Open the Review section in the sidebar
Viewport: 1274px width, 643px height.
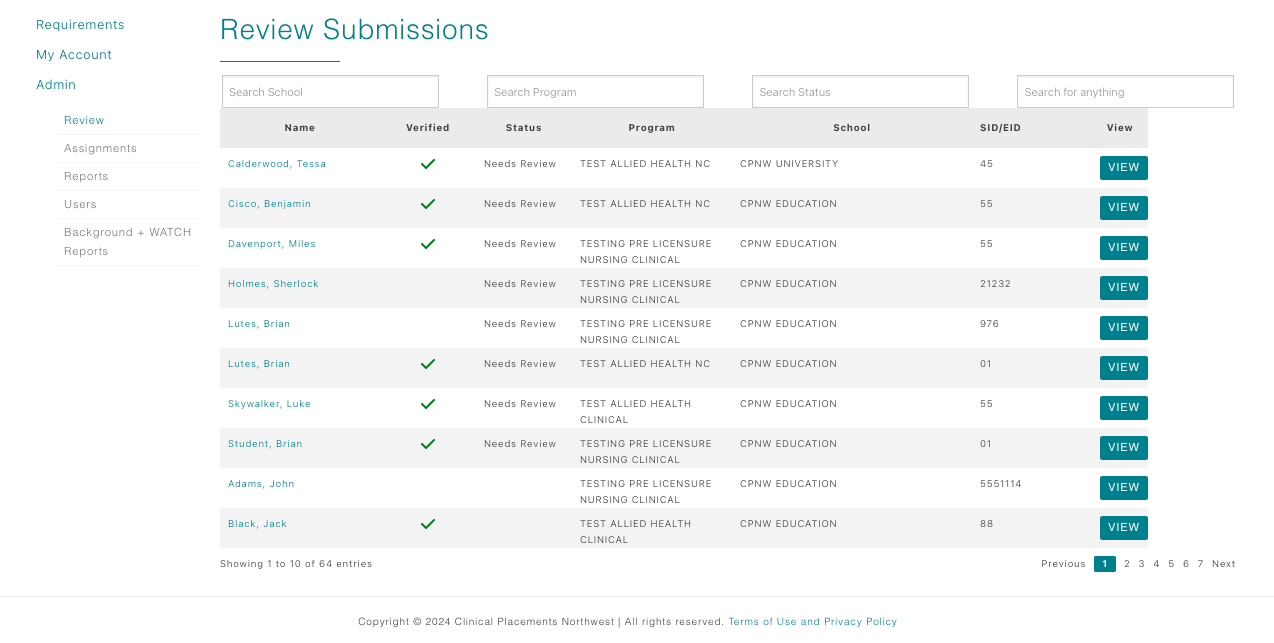(84, 120)
